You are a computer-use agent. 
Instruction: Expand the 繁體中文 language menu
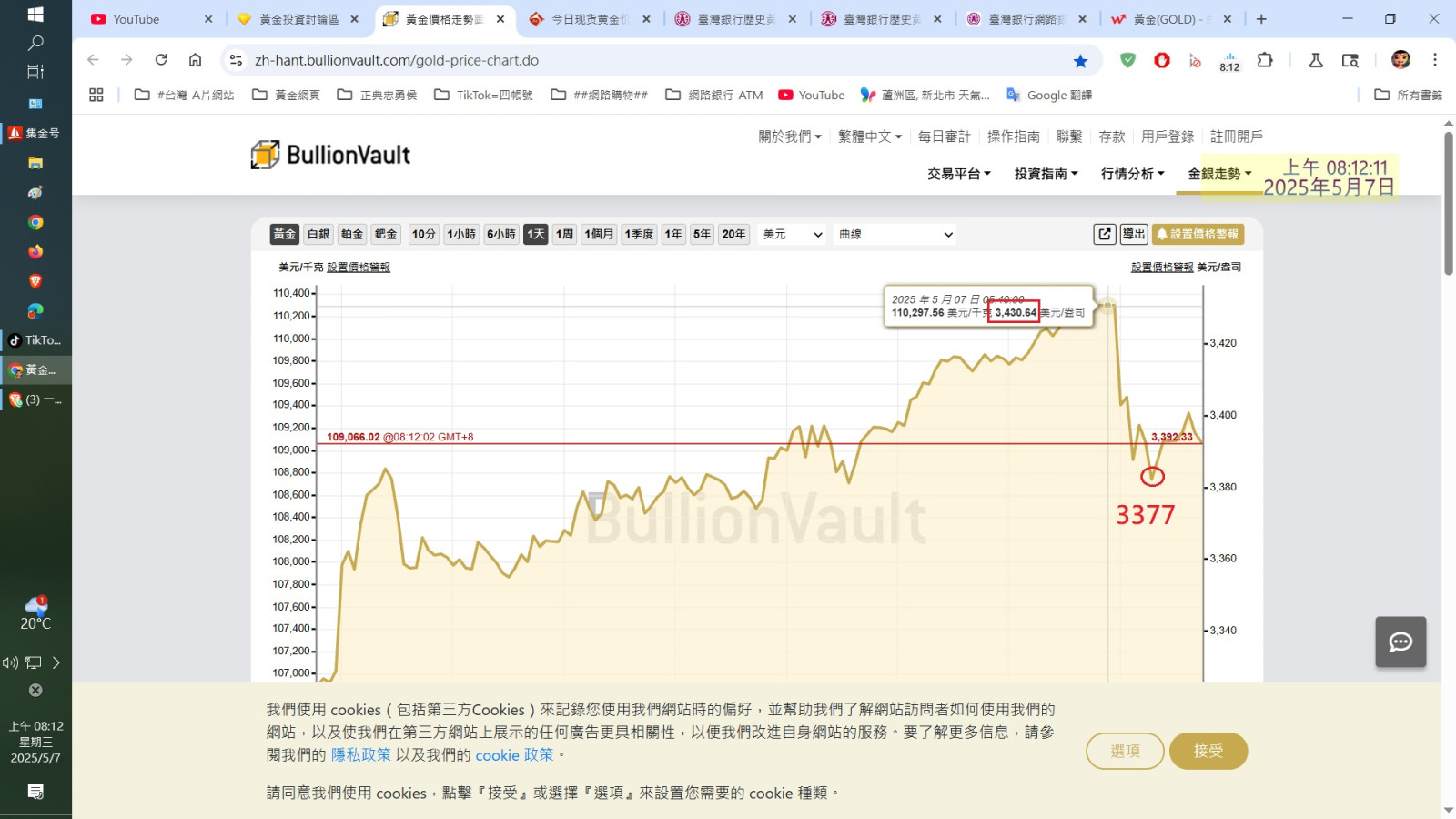tap(870, 136)
